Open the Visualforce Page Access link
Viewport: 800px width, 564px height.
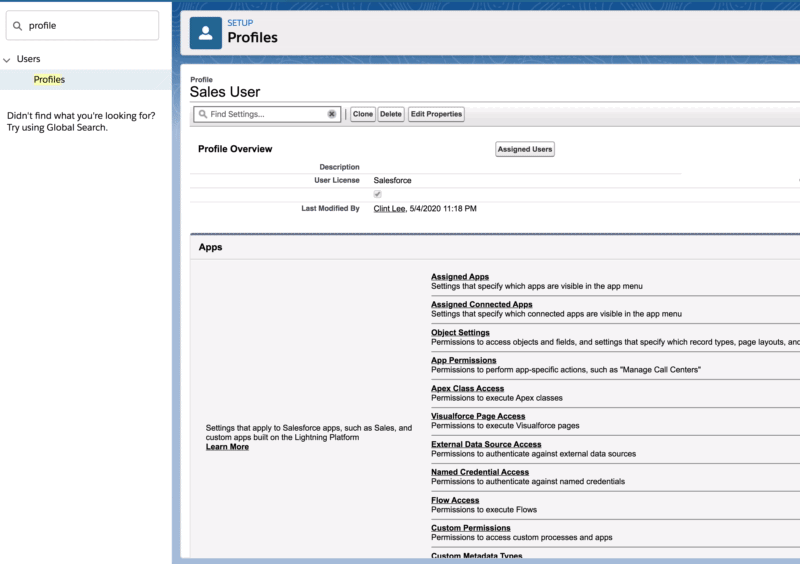point(478,416)
